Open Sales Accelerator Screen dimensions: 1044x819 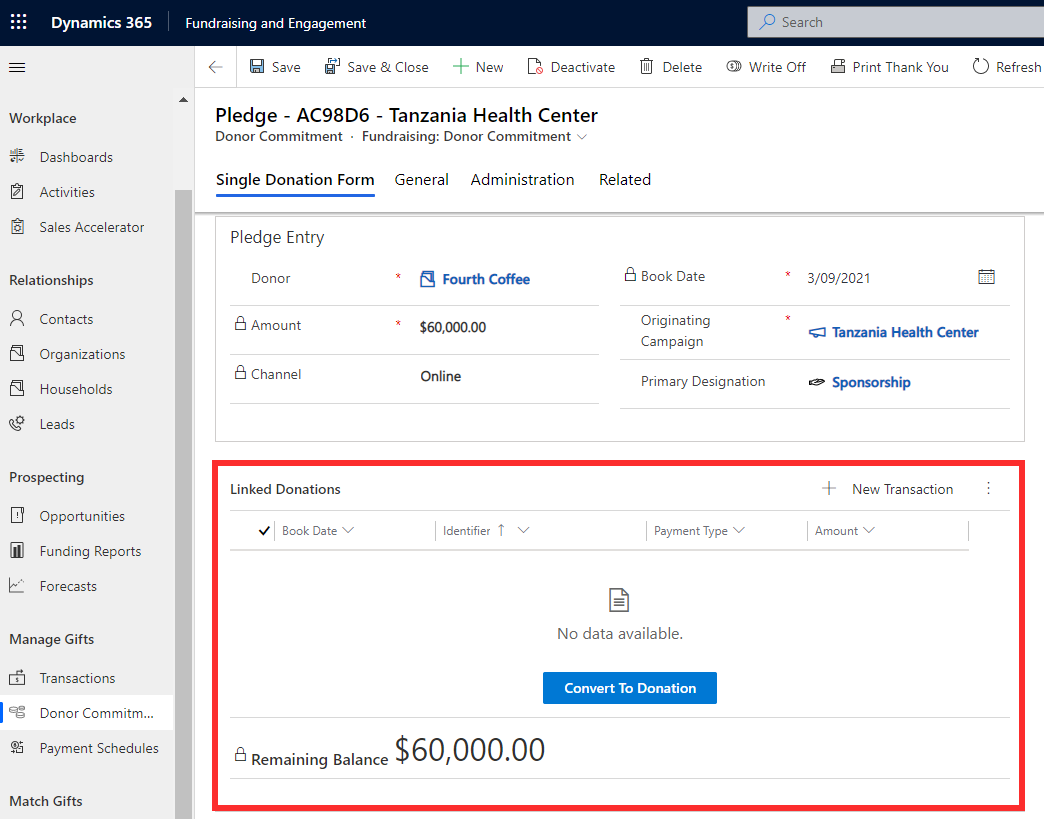91,227
